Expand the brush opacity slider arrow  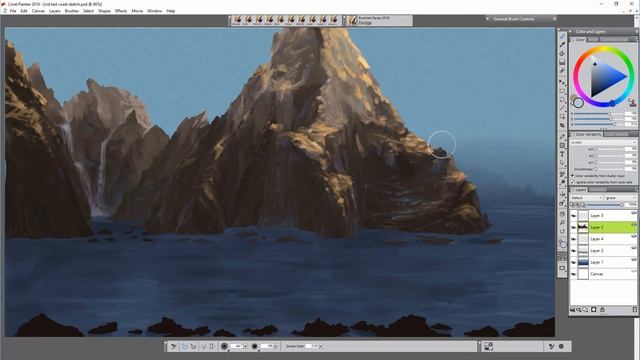tap(276, 346)
